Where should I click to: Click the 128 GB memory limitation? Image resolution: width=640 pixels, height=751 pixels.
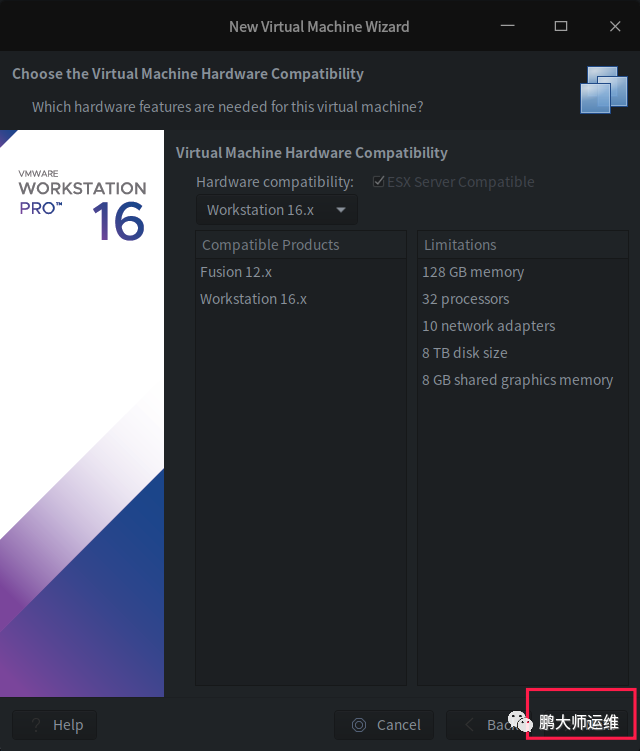pyautogui.click(x=523, y=272)
